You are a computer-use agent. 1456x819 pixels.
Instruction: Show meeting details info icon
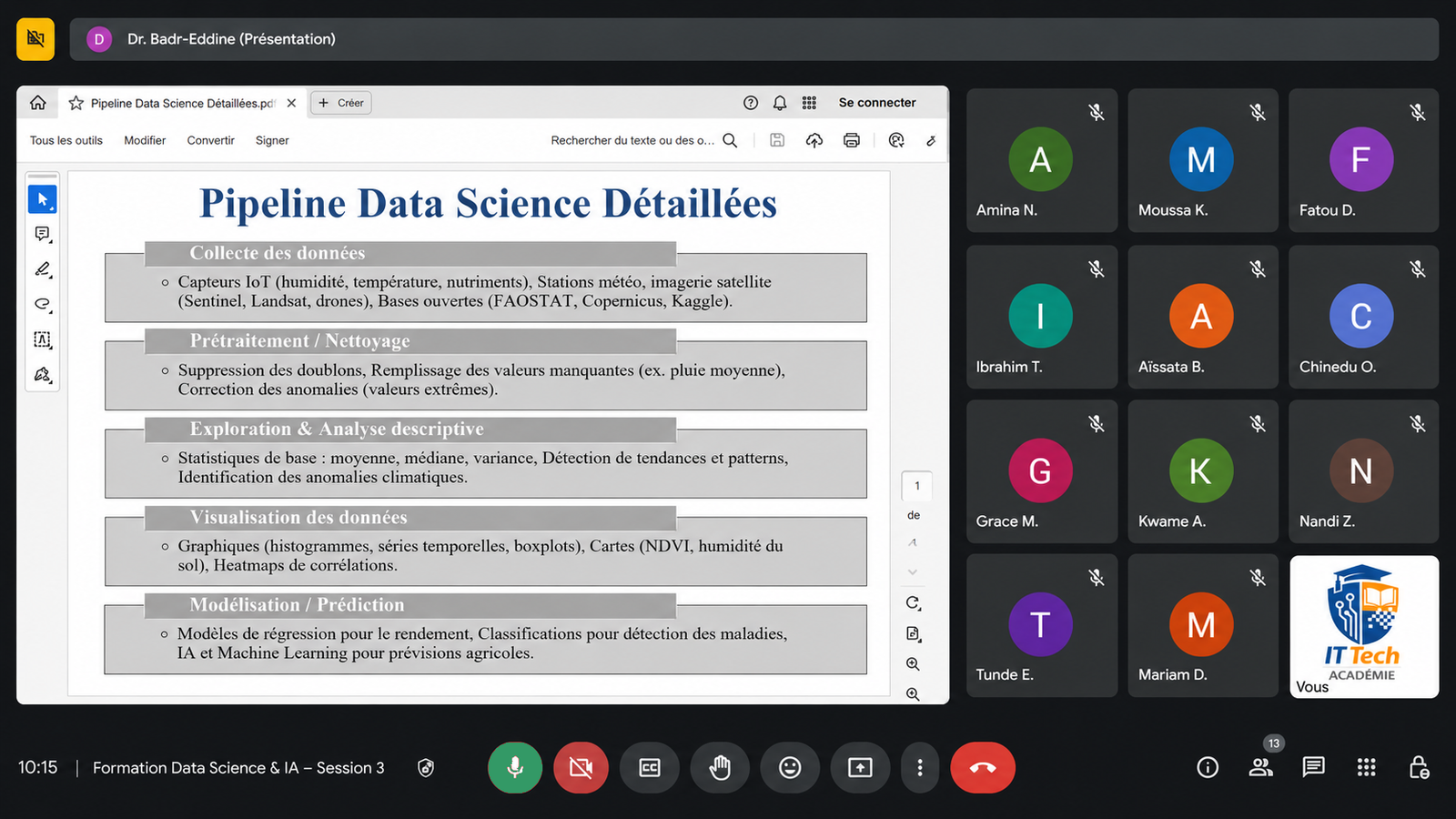[x=1208, y=768]
